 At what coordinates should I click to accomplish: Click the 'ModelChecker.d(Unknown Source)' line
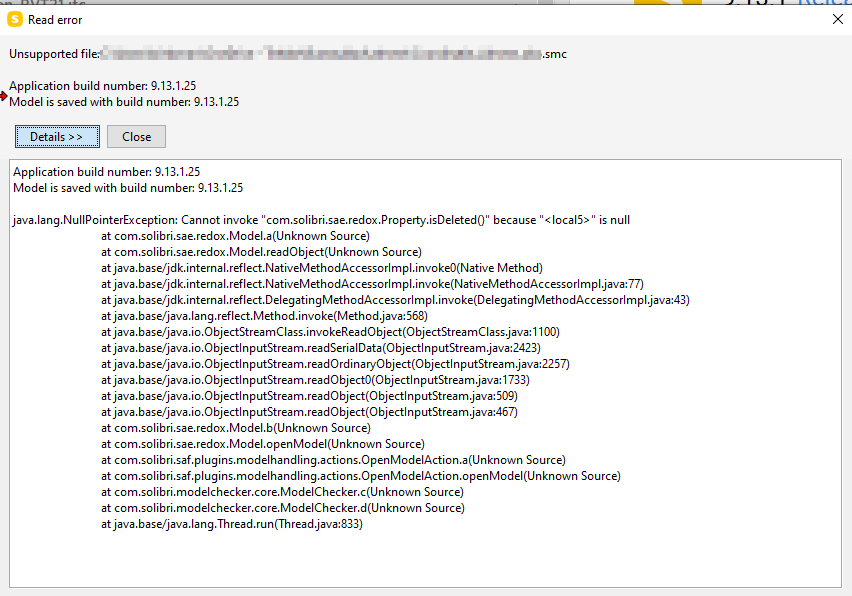click(283, 509)
